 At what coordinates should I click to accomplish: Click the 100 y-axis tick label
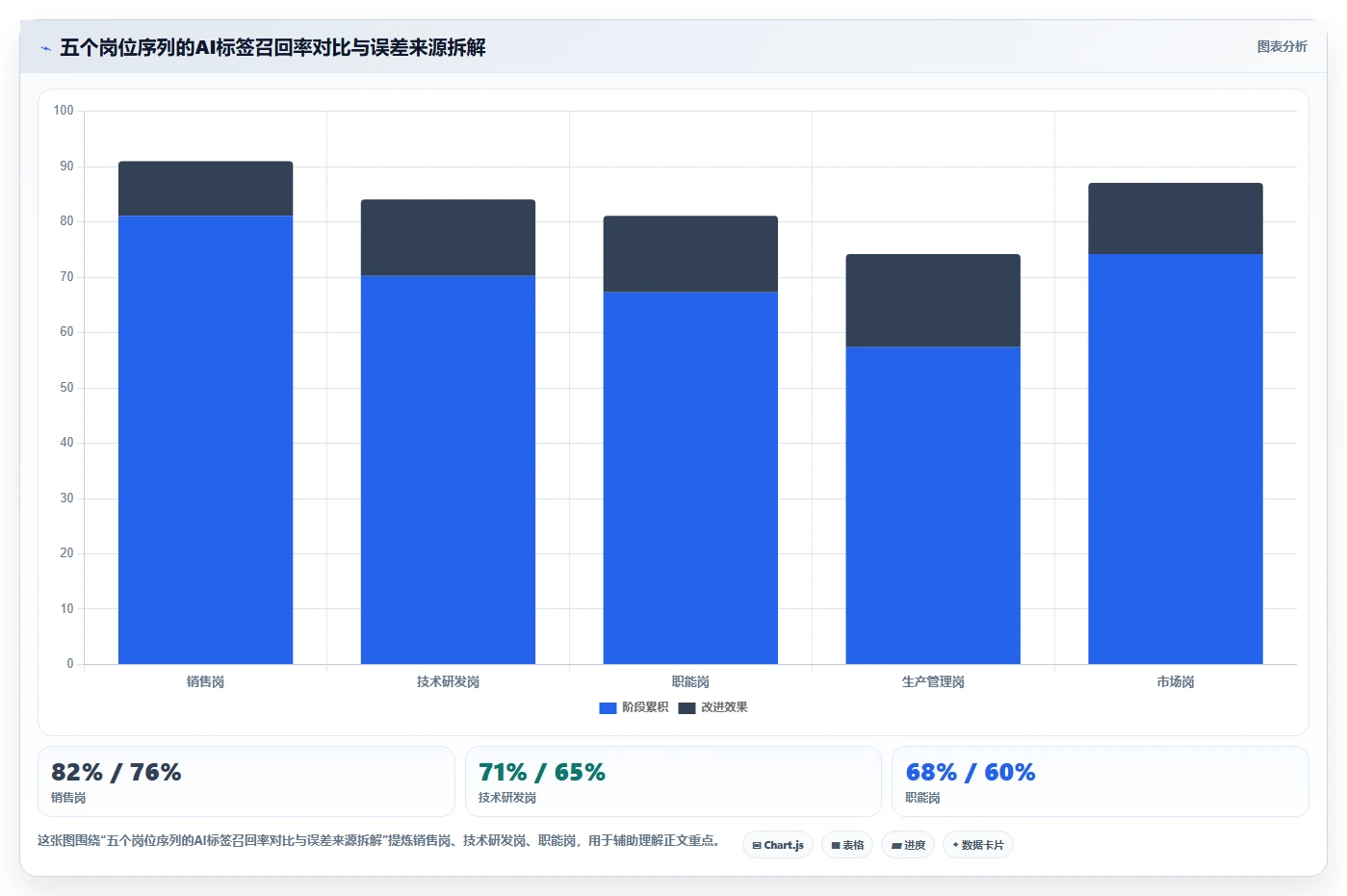point(64,111)
